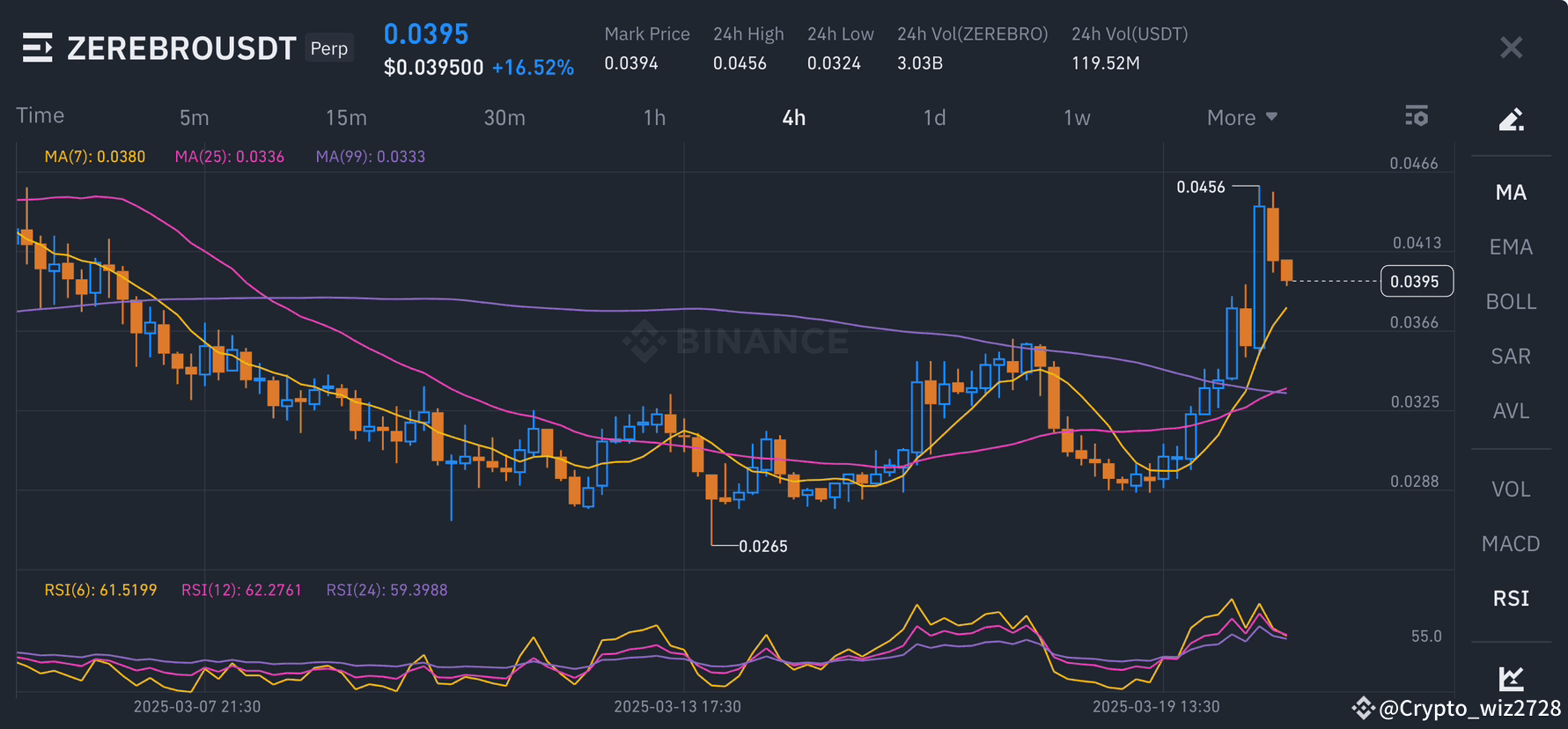Open chart settings icon beside More
Screen dimensions: 1568x729
[x=1417, y=116]
